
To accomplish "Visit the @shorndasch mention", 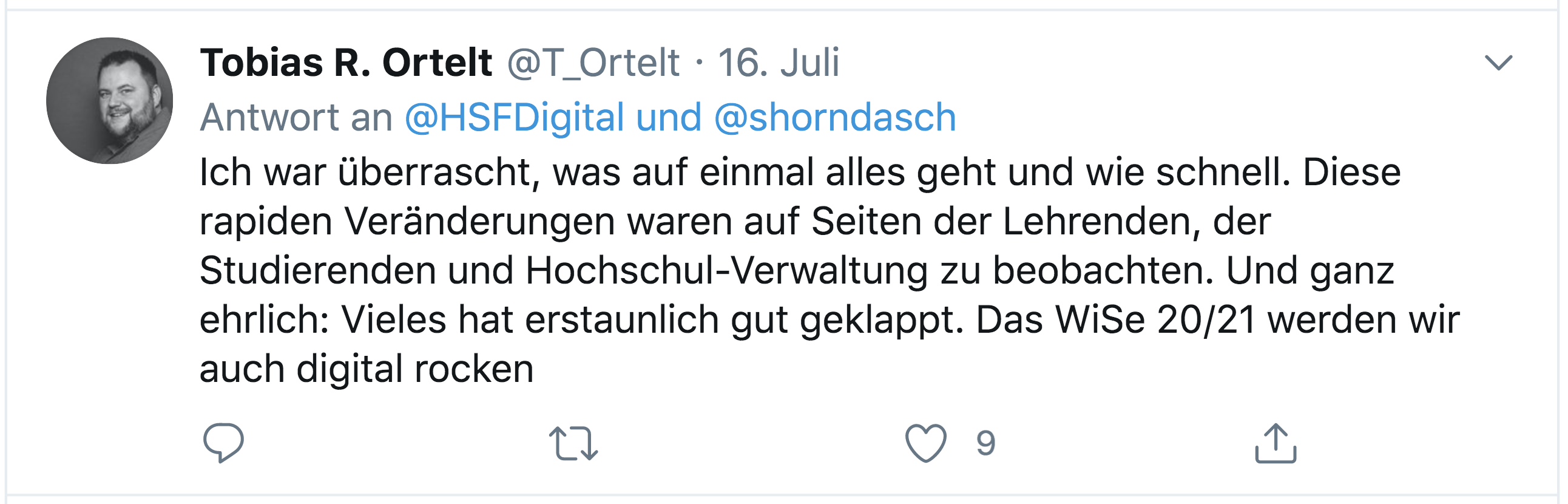I will coord(834,117).
